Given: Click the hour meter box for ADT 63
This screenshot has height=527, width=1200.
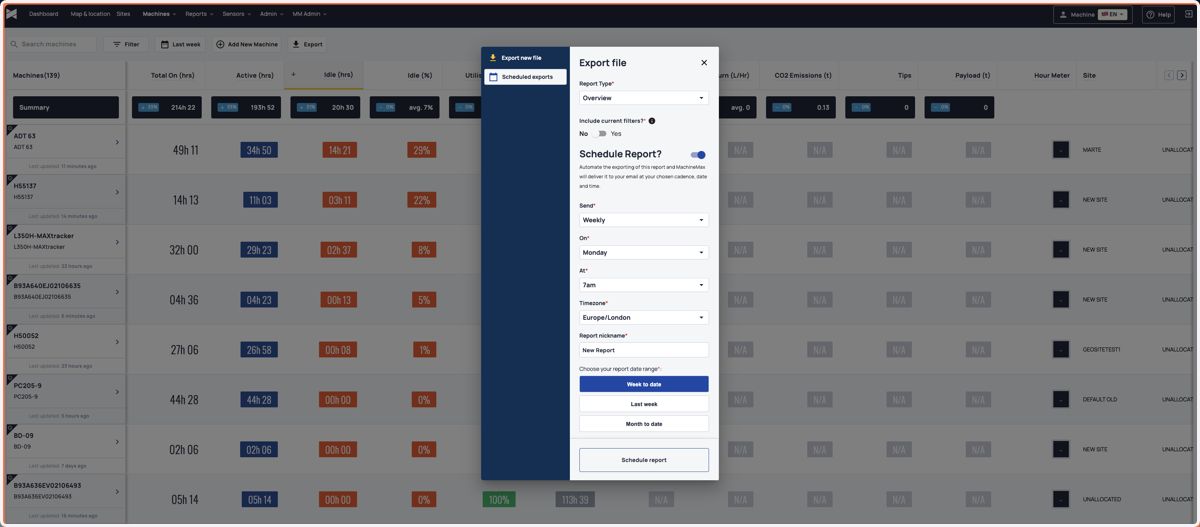Looking at the screenshot, I should click(x=1061, y=150).
